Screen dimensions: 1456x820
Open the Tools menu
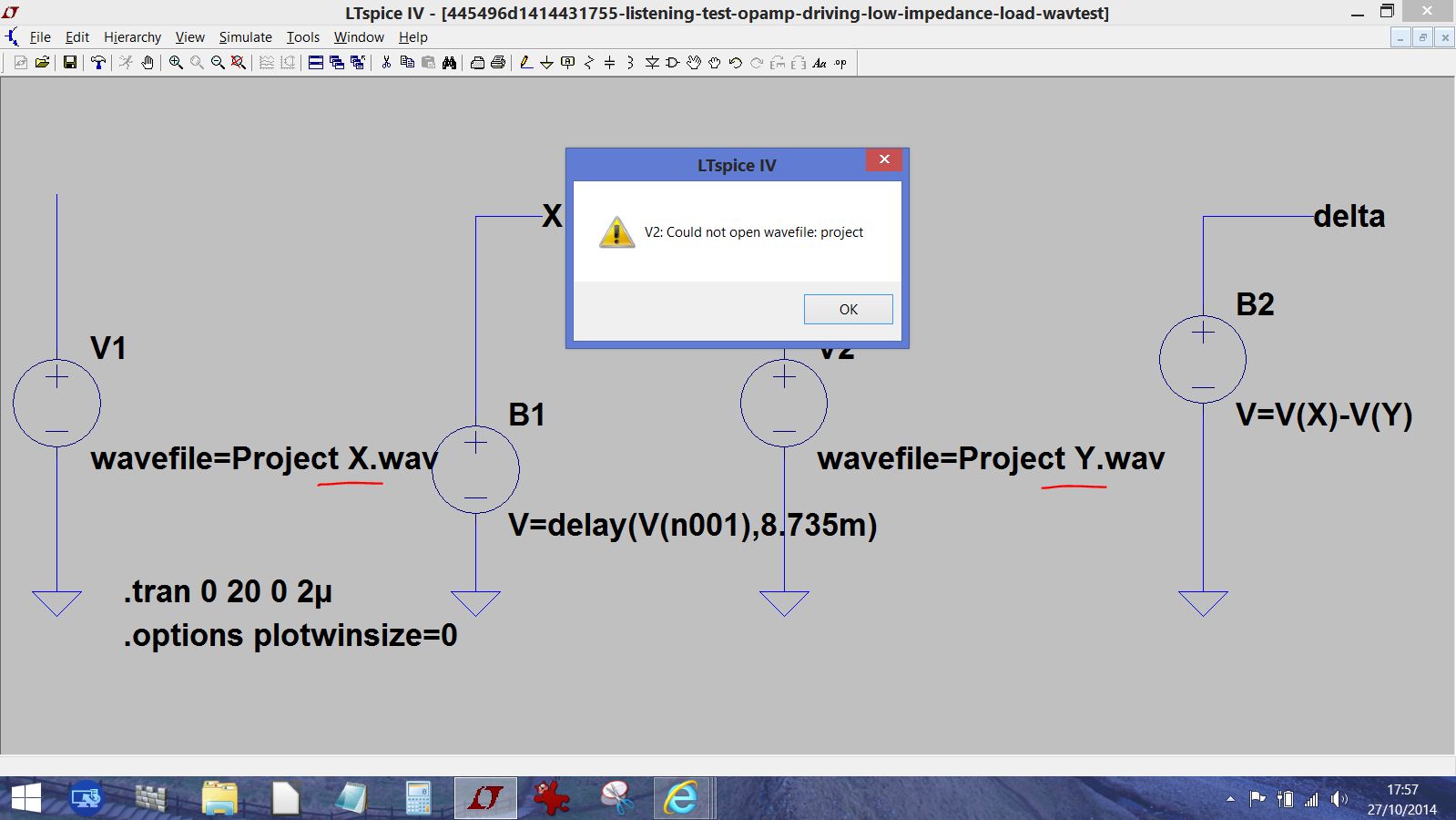coord(302,37)
